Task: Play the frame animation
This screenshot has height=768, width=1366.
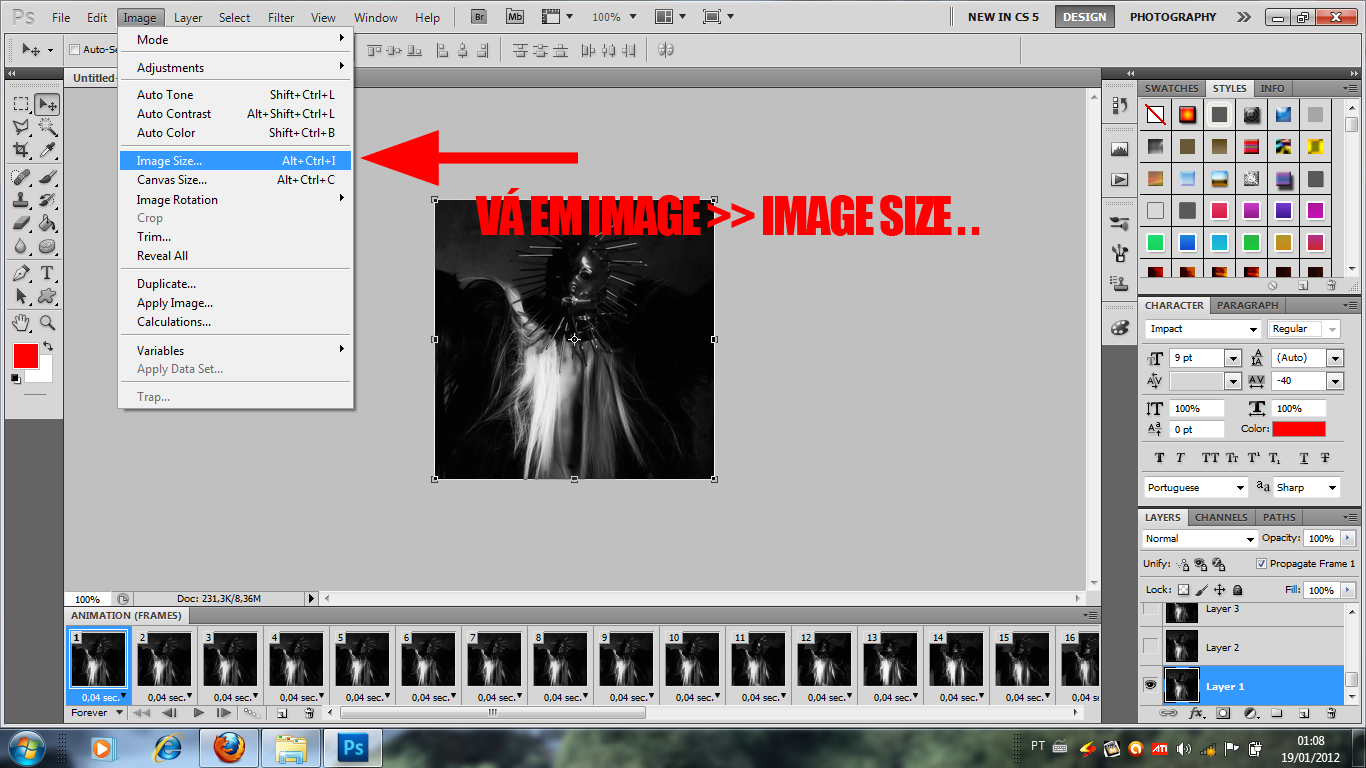Action: pos(198,713)
